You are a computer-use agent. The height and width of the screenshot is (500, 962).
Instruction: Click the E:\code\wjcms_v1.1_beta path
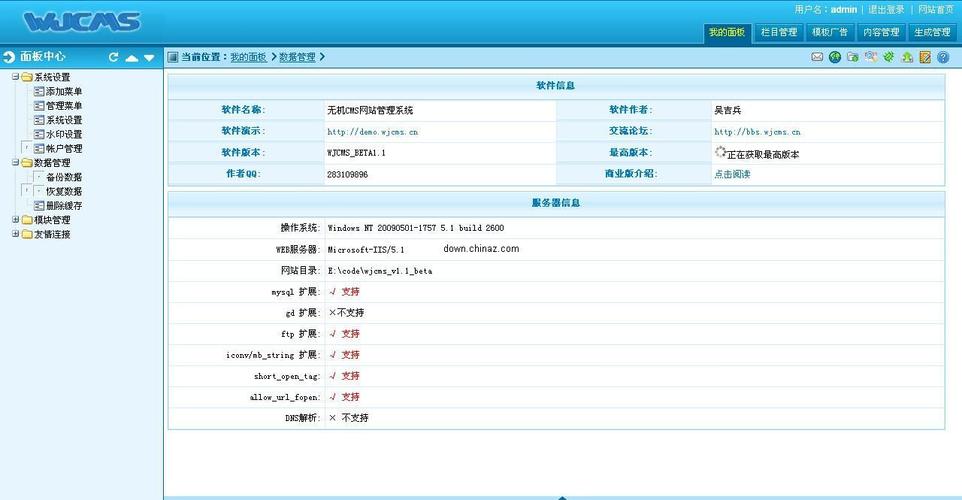coord(380,271)
